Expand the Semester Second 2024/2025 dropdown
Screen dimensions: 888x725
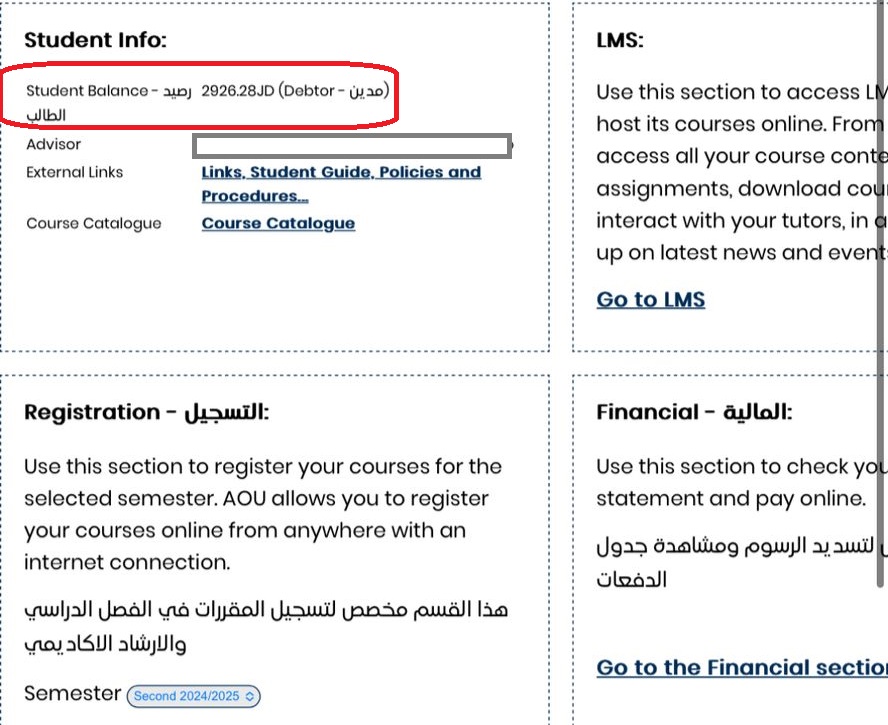194,696
